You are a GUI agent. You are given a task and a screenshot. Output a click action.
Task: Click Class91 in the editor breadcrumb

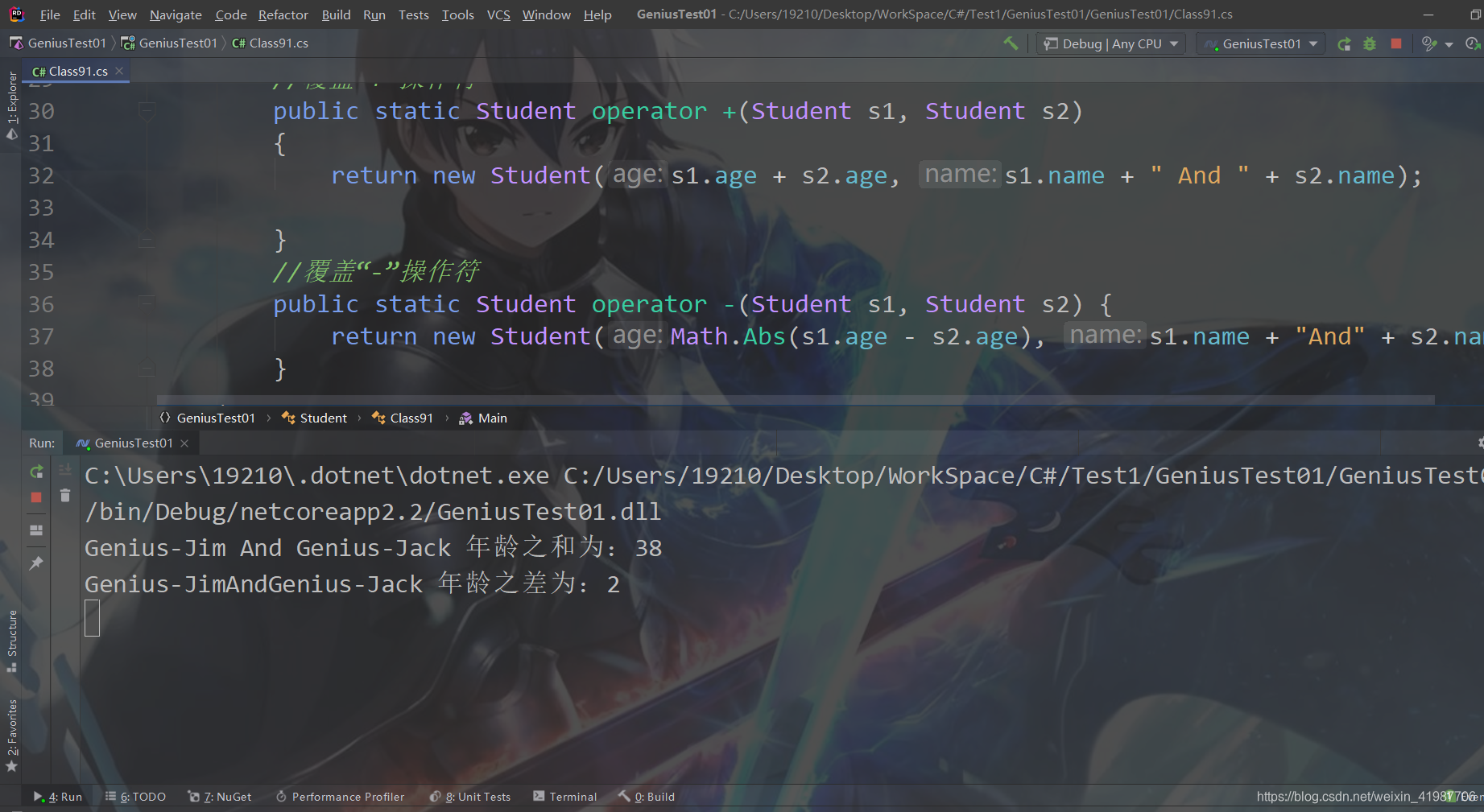pyautogui.click(x=403, y=418)
